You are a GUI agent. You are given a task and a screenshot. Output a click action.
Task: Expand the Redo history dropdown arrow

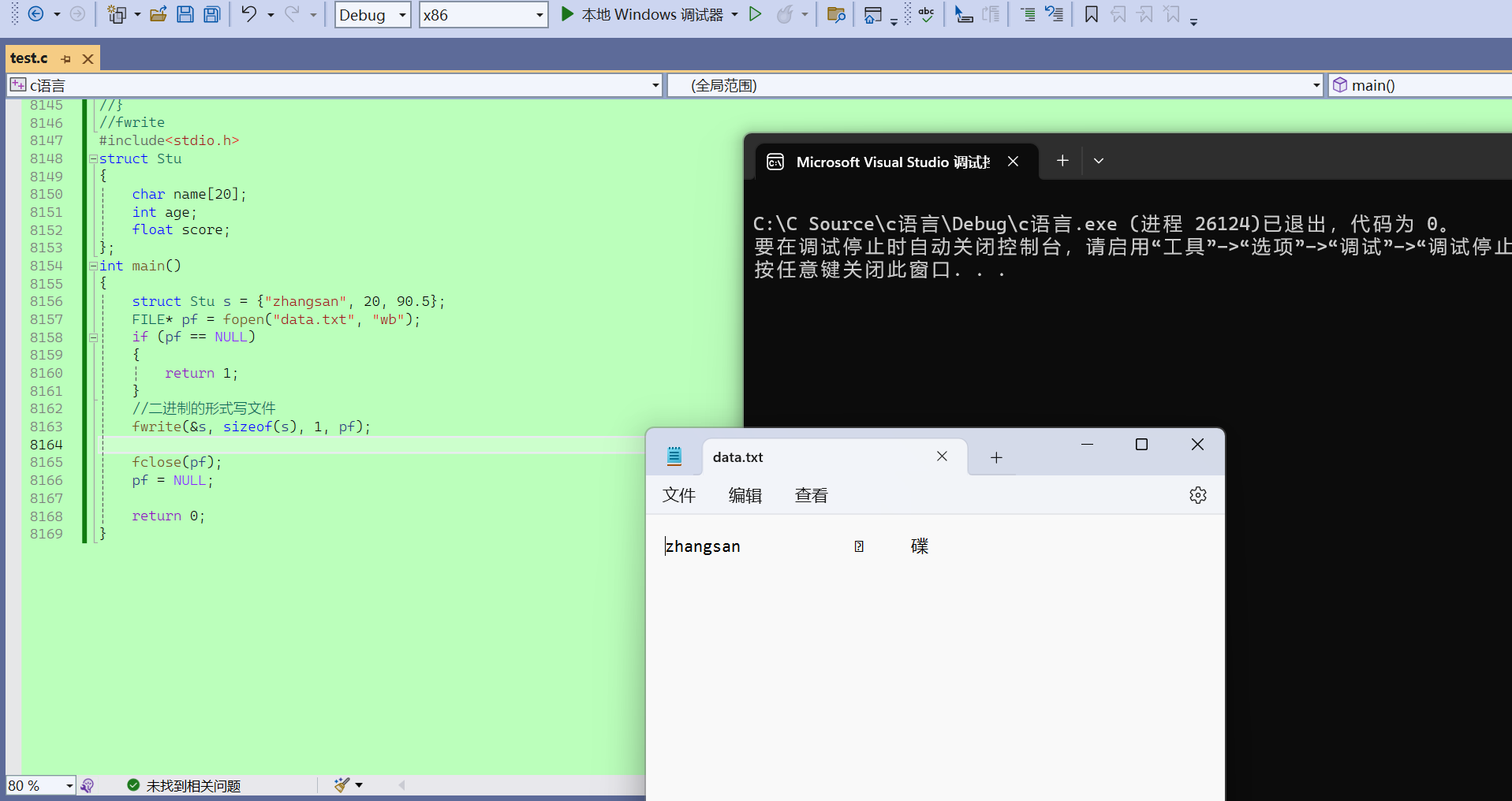(313, 14)
